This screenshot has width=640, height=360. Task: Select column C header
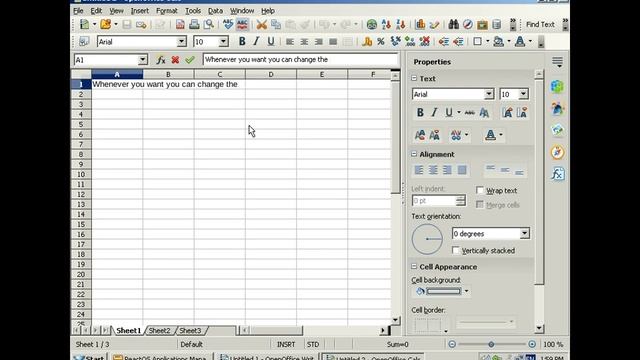pos(220,74)
